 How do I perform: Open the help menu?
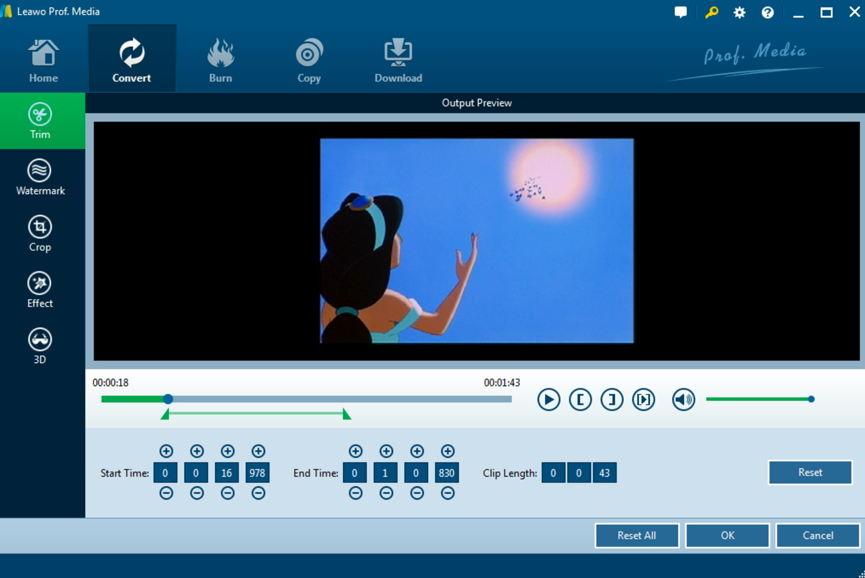[765, 12]
